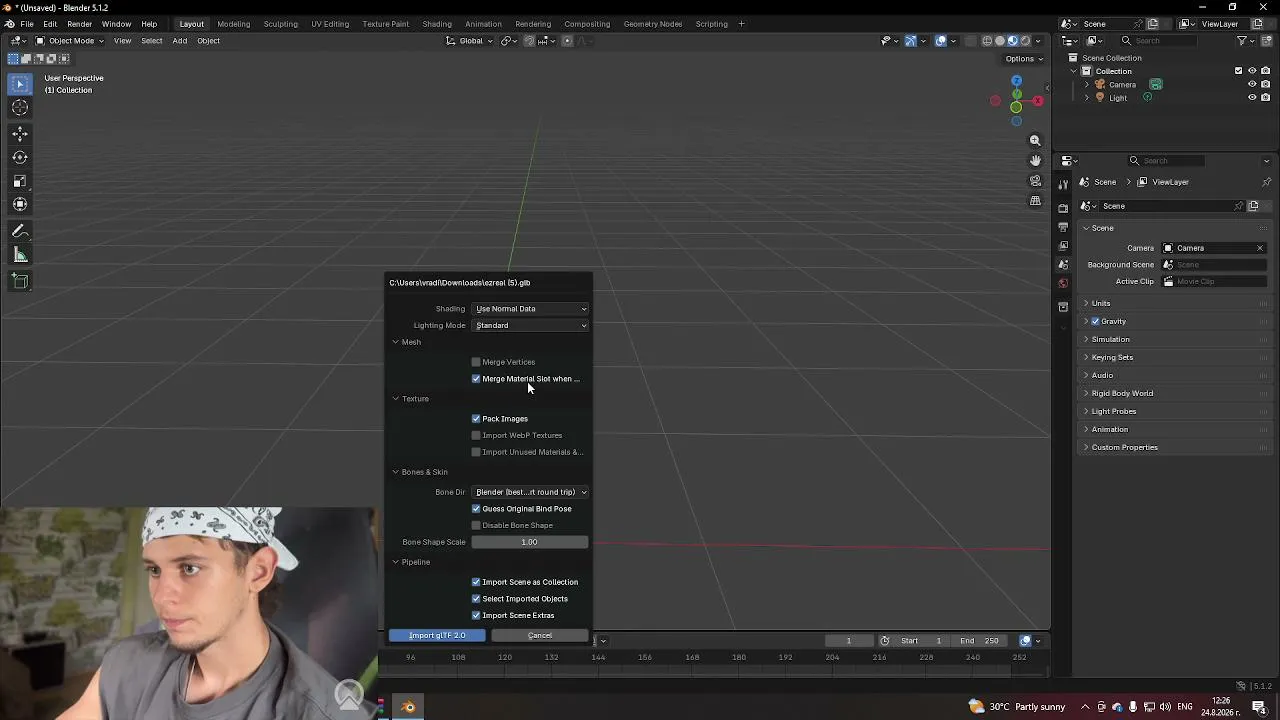The width and height of the screenshot is (1280, 720).
Task: Activate the Rotate tool
Action: click(x=20, y=157)
